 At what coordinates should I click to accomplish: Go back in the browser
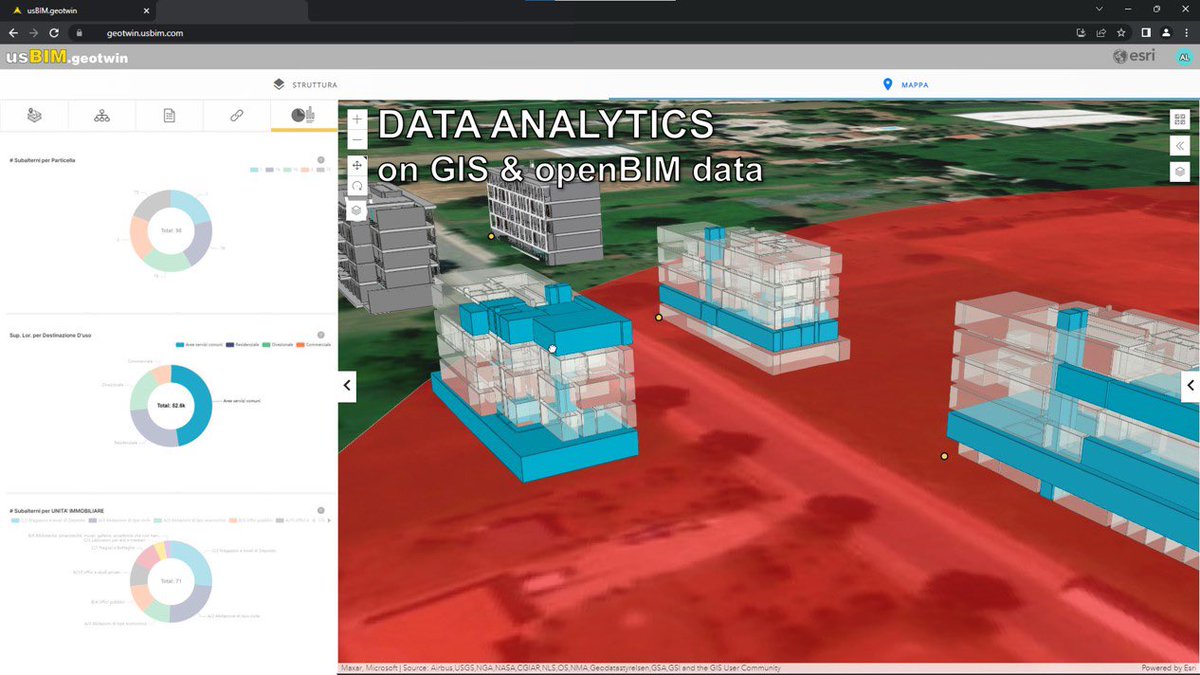[x=13, y=32]
